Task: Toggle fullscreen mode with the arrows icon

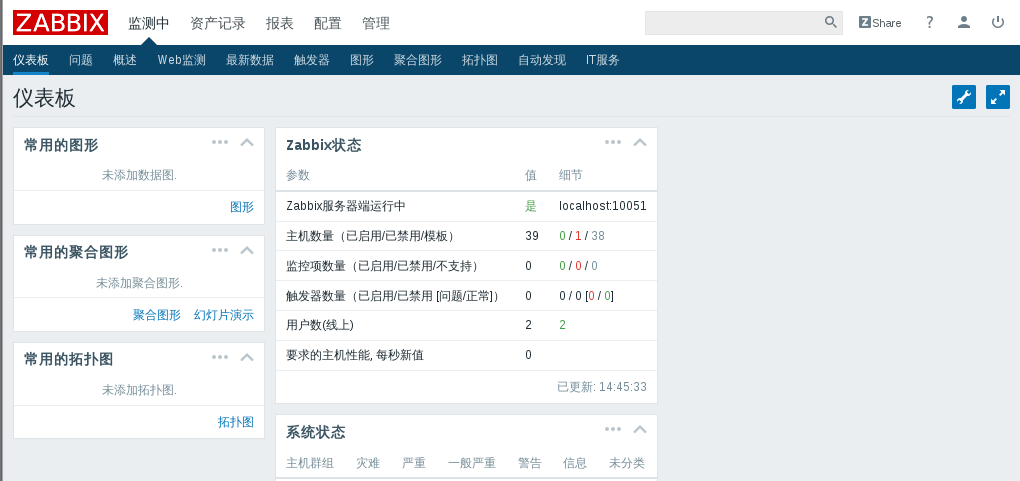Action: pos(998,97)
